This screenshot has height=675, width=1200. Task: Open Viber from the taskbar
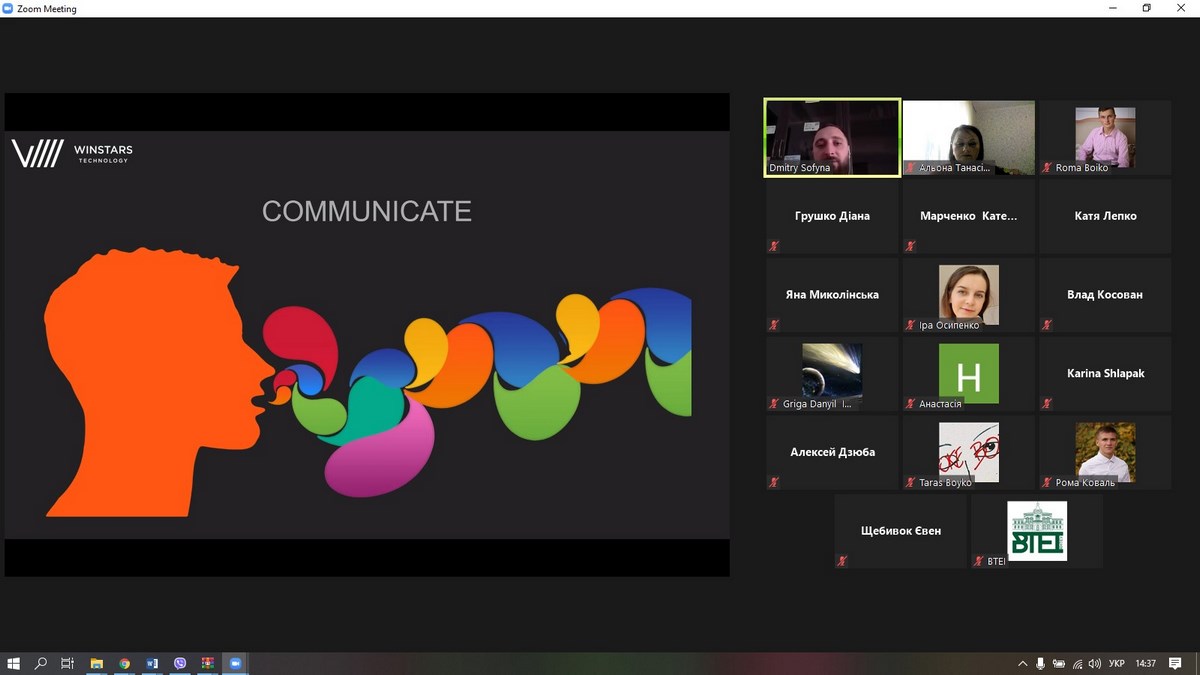click(x=180, y=663)
